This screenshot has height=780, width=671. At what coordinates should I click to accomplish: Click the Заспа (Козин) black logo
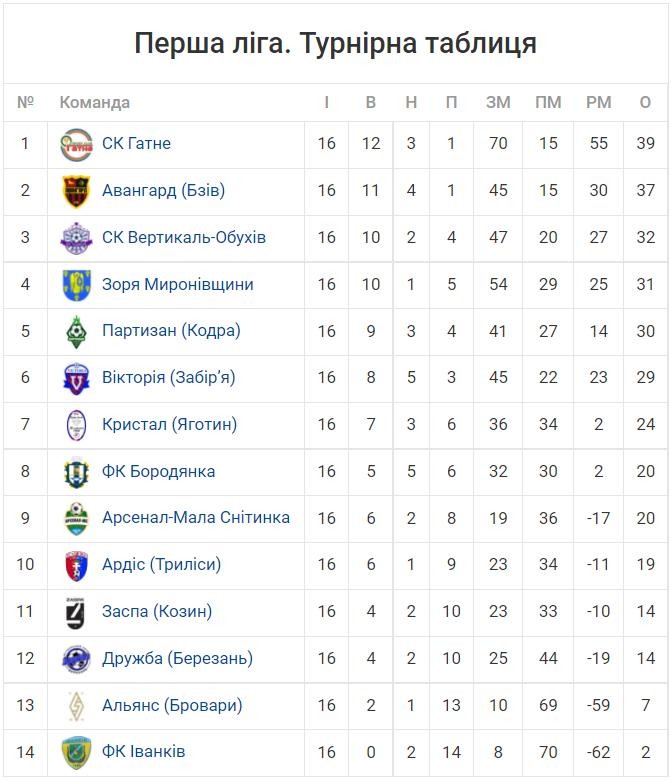pos(76,612)
